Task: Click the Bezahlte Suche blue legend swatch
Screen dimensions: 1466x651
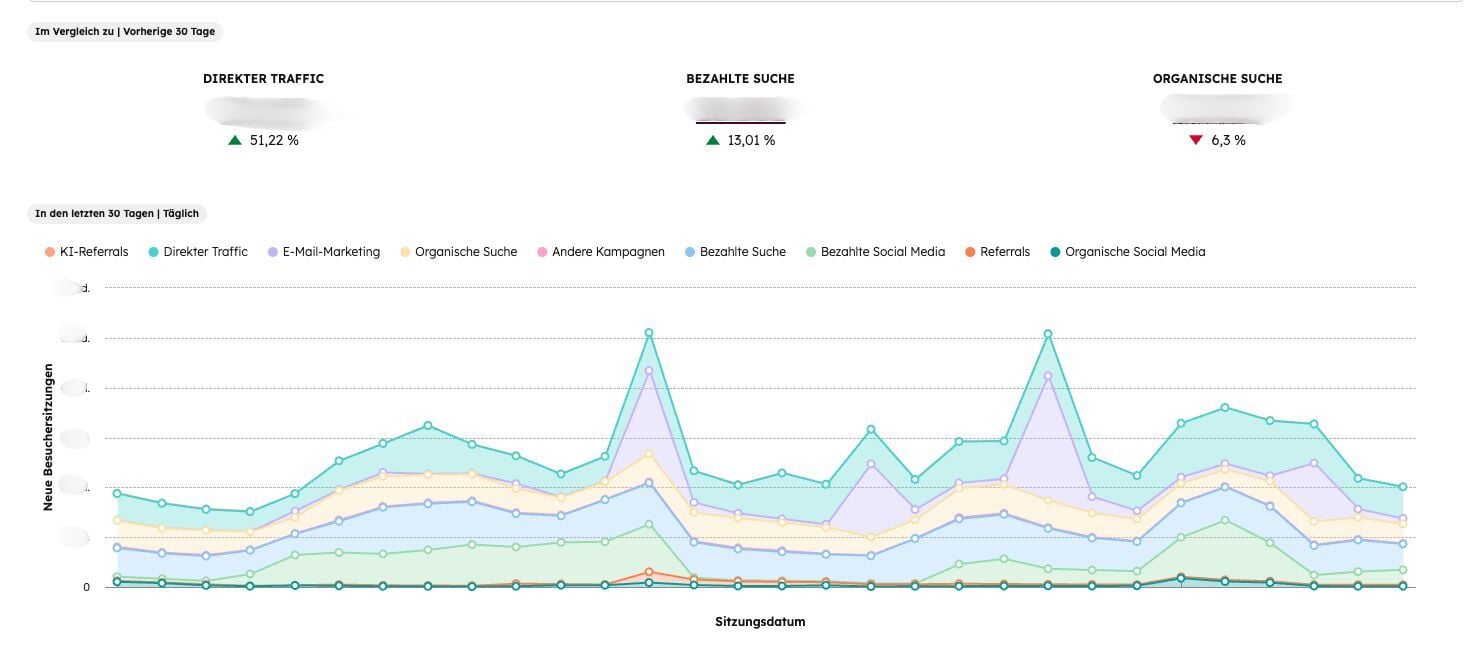Action: tap(689, 252)
